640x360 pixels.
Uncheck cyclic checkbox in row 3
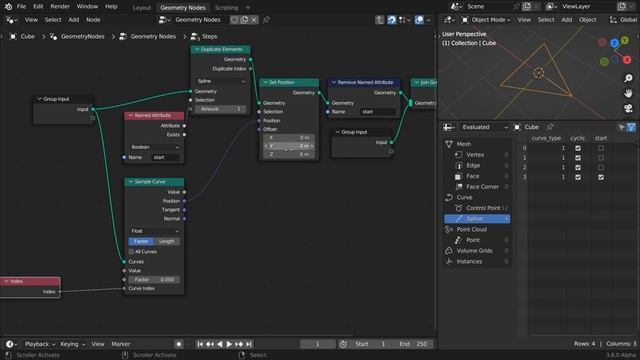tap(578, 177)
